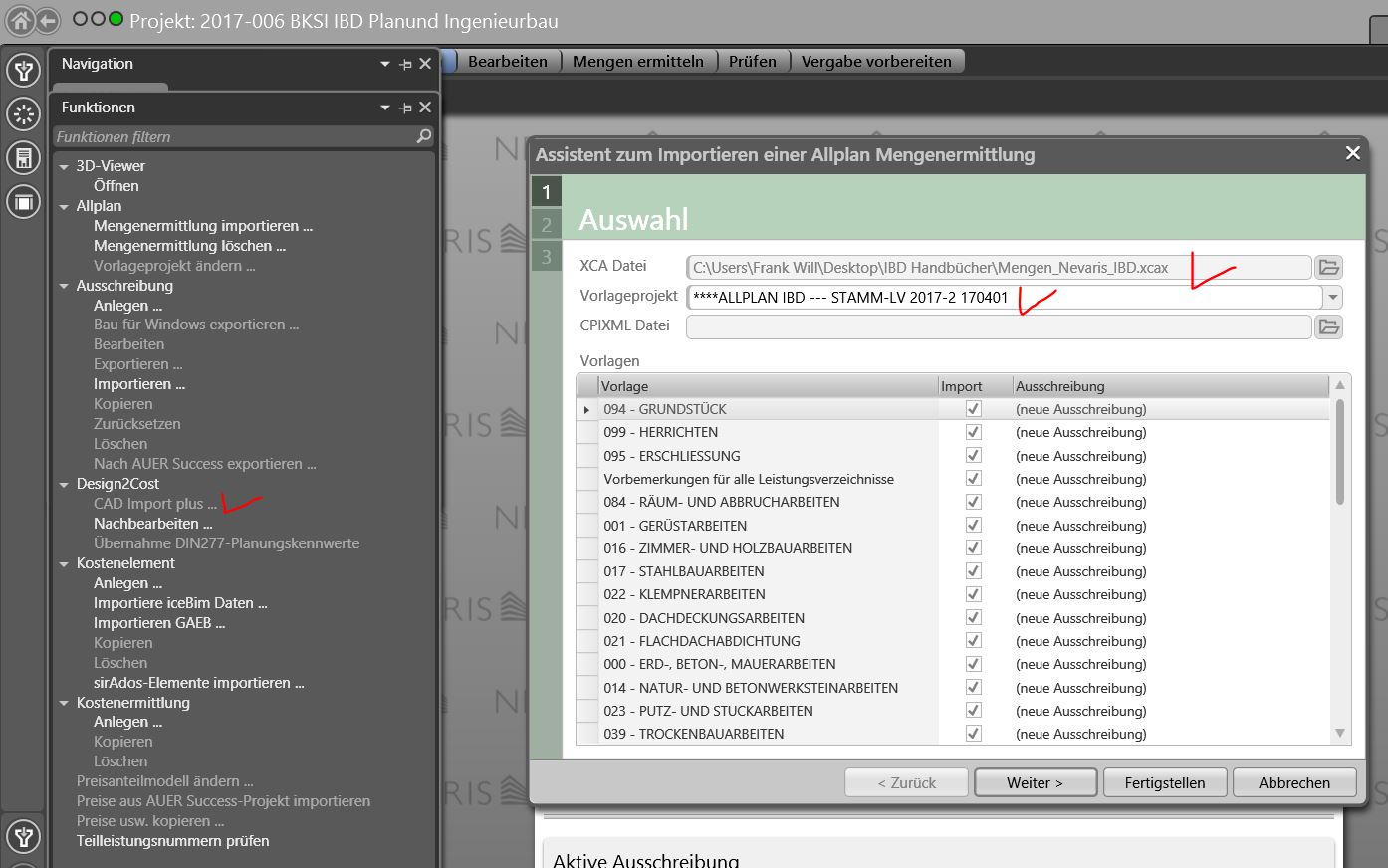1388x868 pixels.
Task: Click the Funktionen filtern search field
Action: (234, 136)
